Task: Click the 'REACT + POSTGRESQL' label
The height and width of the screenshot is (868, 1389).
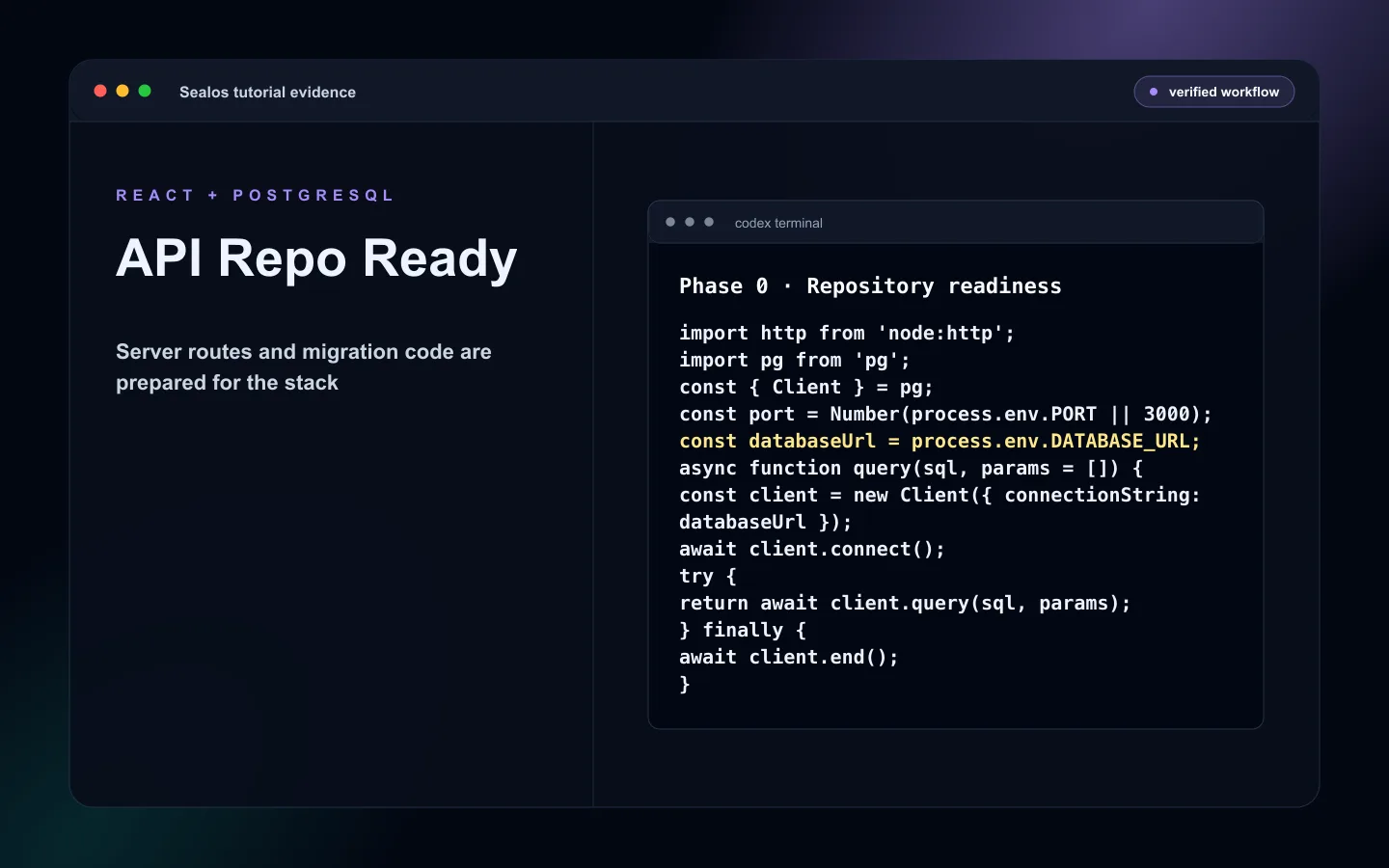Action: pyautogui.click(x=255, y=195)
